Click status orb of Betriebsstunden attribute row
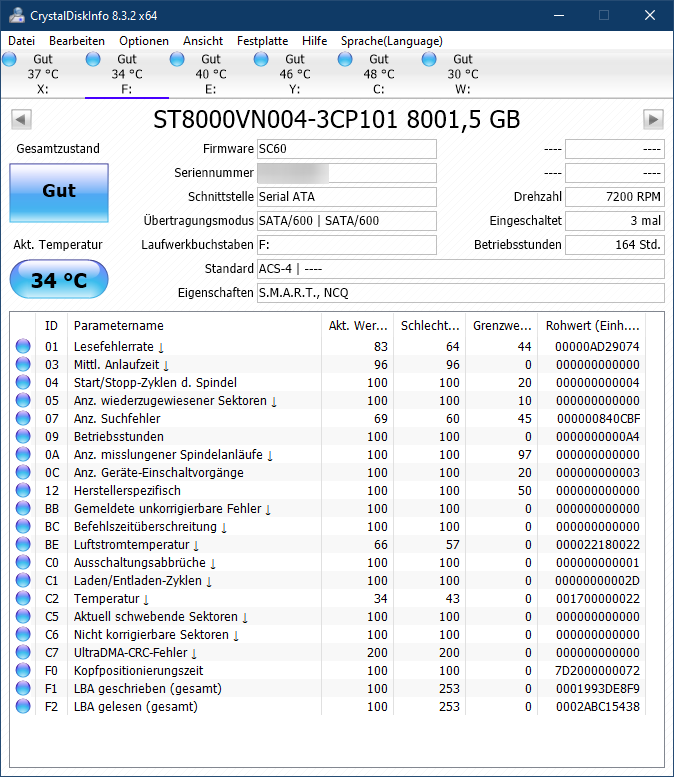674x777 pixels. pyautogui.click(x=23, y=436)
